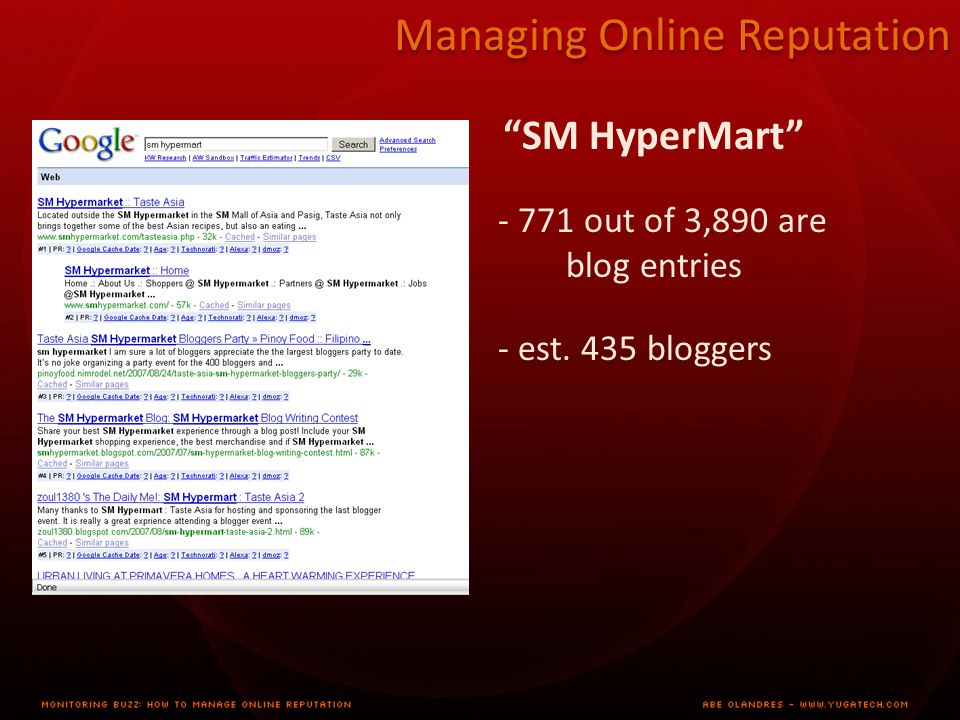The height and width of the screenshot is (720, 960).
Task: Open the Traffic Estimator link
Action: click(266, 158)
